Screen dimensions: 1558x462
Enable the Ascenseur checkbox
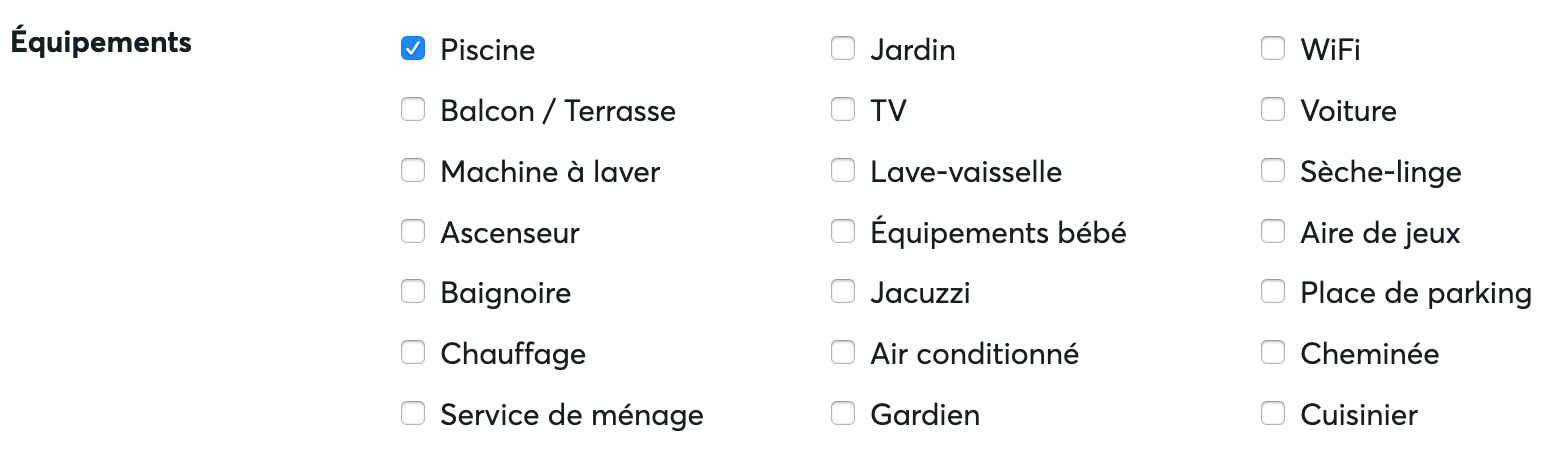[x=413, y=232]
